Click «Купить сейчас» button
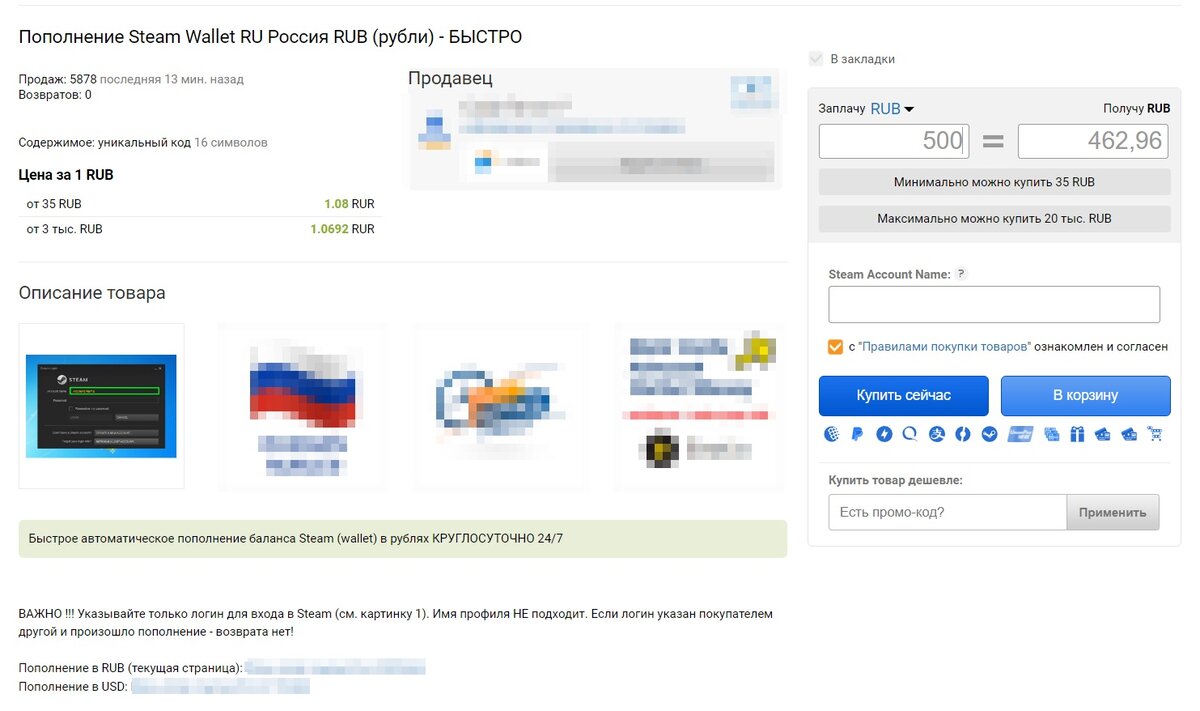The width and height of the screenshot is (1200, 711). (x=904, y=396)
